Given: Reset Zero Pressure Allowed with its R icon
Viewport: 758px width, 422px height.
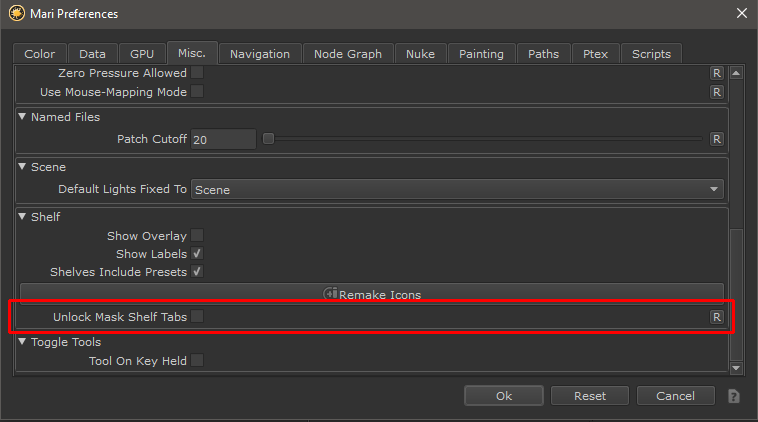Looking at the screenshot, I should pyautogui.click(x=716, y=73).
